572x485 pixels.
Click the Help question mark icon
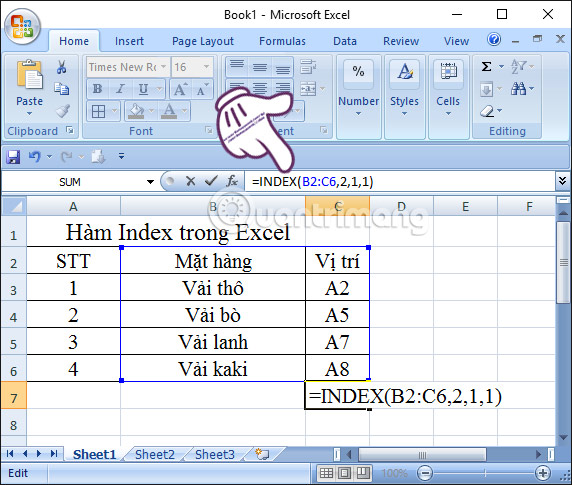(x=494, y=39)
